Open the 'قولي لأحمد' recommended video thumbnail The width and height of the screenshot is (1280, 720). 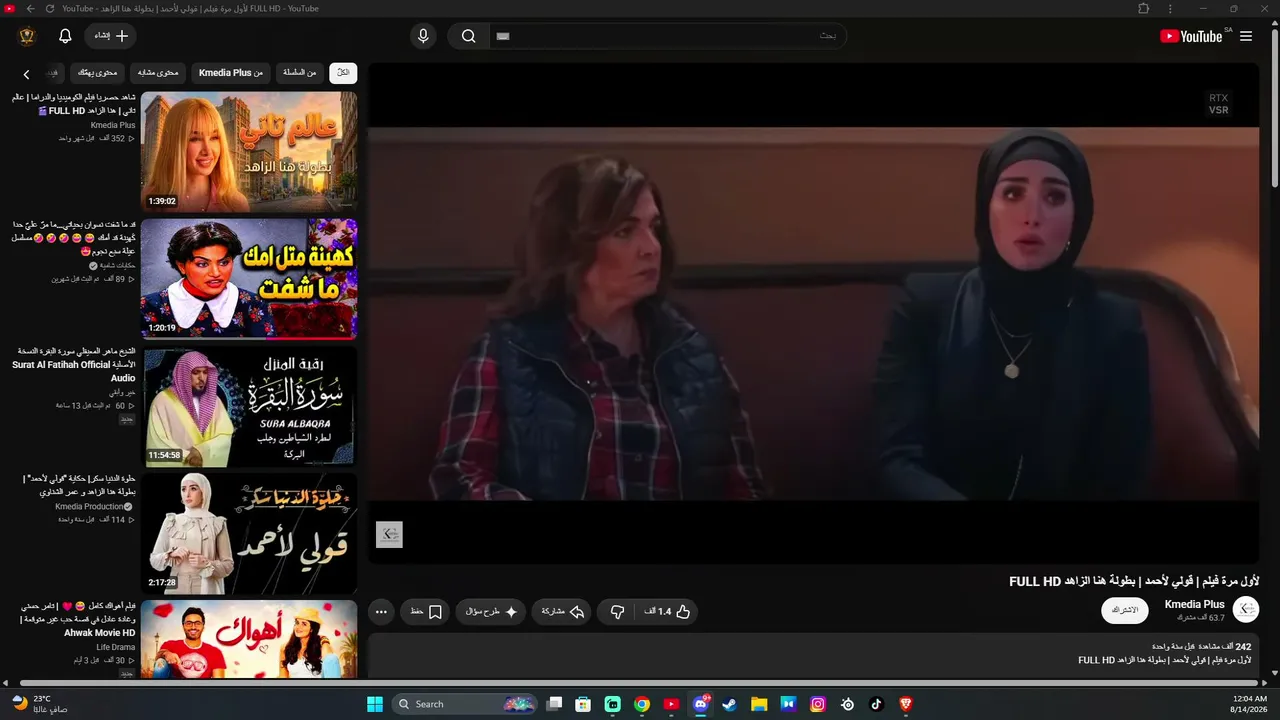[249, 535]
